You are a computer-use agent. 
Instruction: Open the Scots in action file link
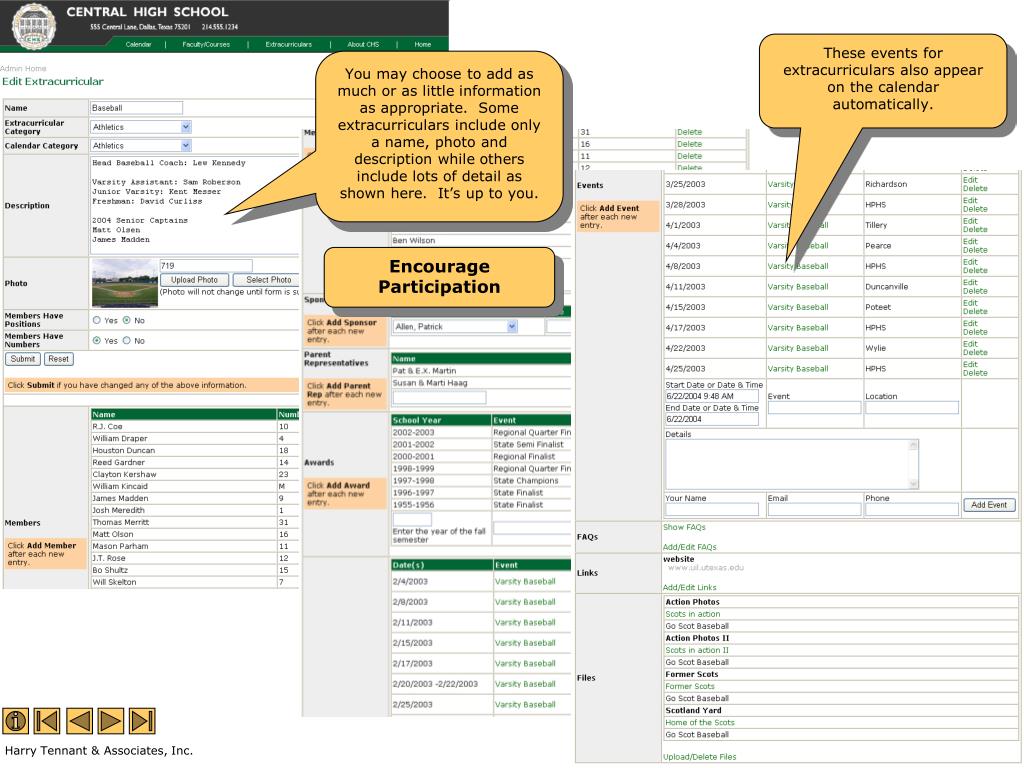click(693, 614)
